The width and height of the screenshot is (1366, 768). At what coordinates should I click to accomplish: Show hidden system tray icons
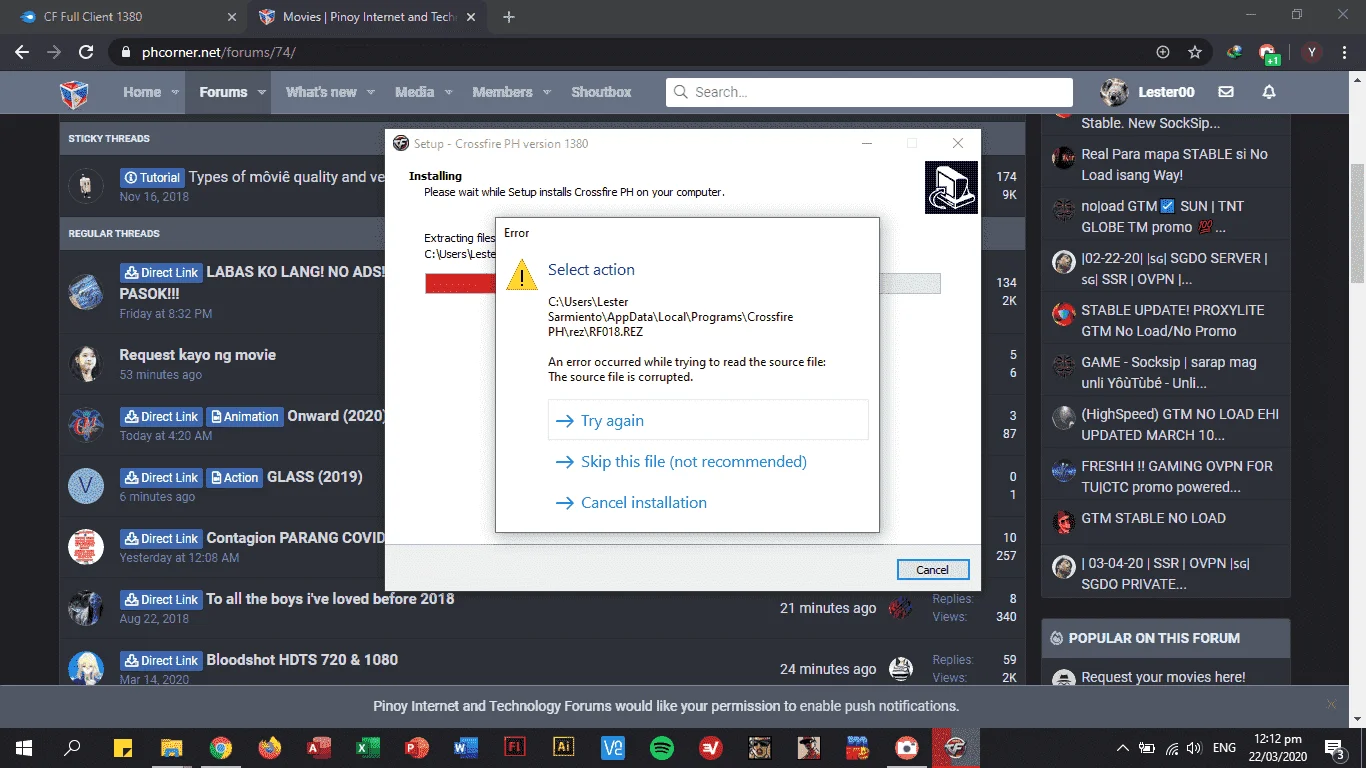click(x=1123, y=747)
